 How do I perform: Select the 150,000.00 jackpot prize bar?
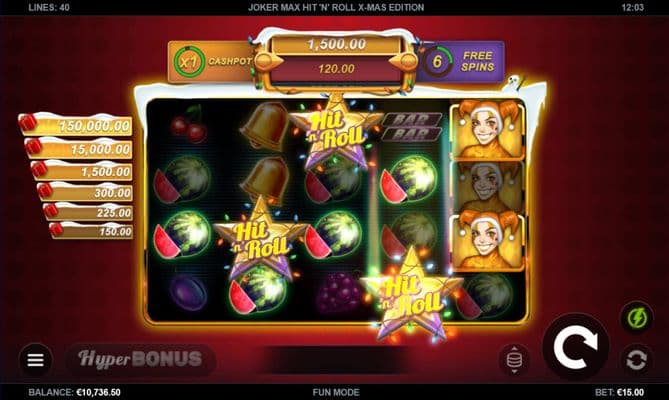point(76,125)
